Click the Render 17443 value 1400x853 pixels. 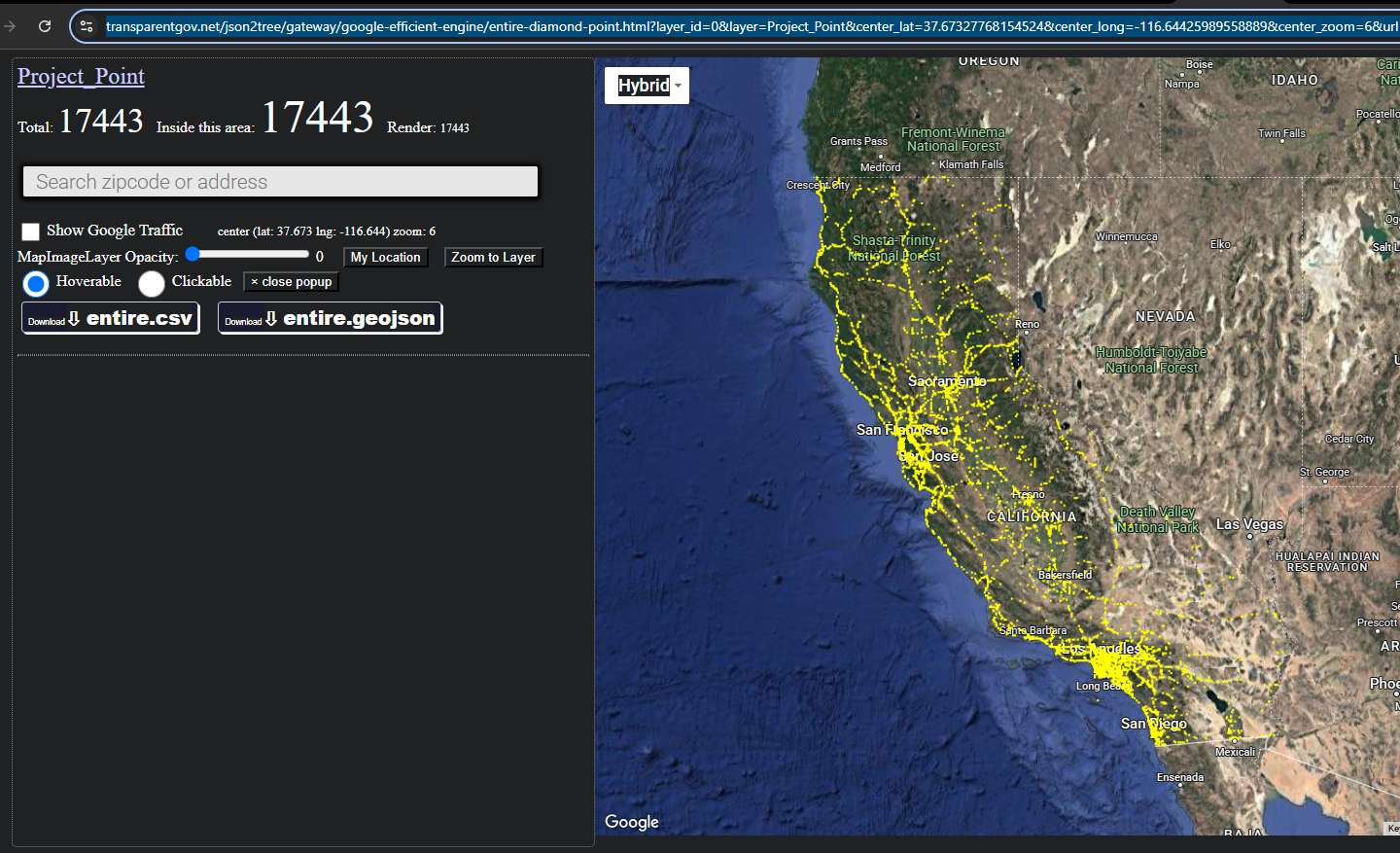click(x=454, y=128)
